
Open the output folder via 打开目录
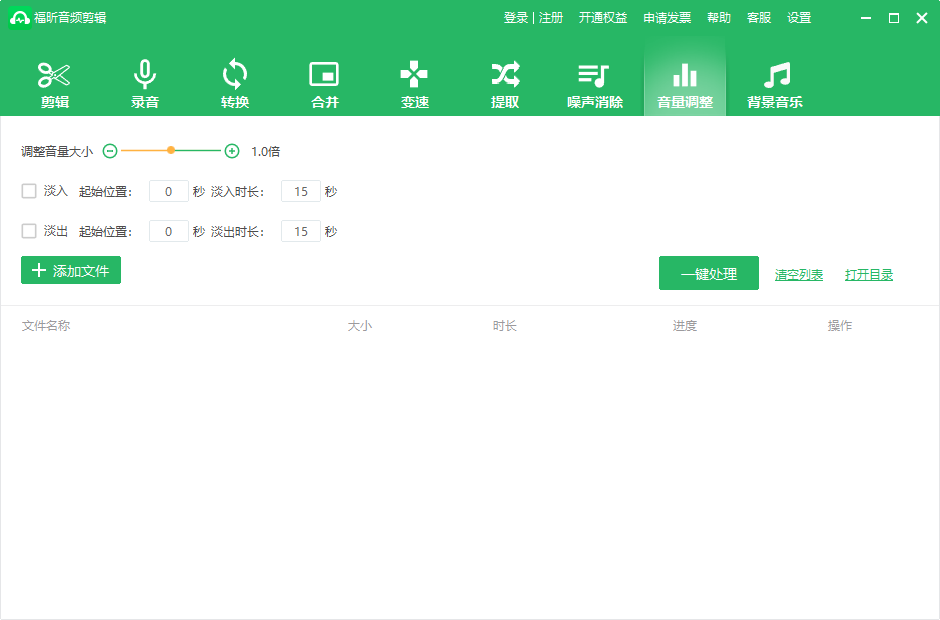click(868, 273)
